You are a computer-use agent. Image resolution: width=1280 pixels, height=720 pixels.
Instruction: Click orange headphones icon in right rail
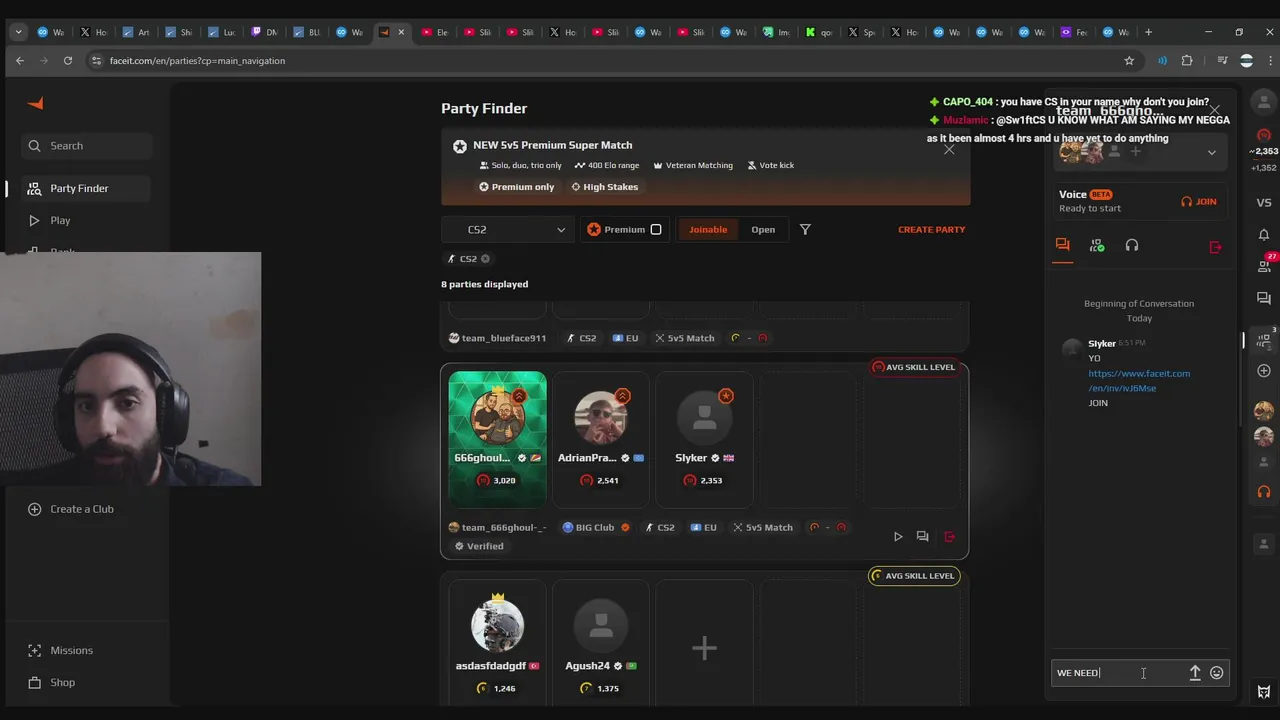tap(1264, 492)
